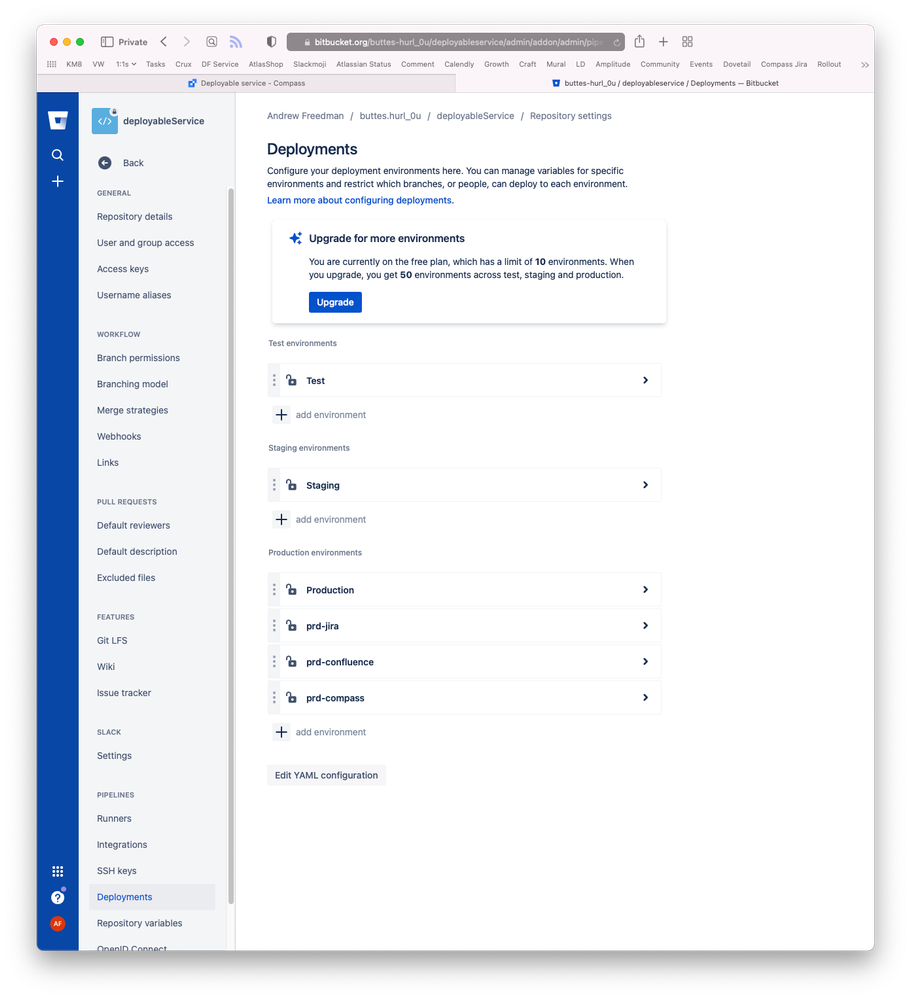Open Default reviewers settings
The image size is (911, 999).
click(133, 526)
